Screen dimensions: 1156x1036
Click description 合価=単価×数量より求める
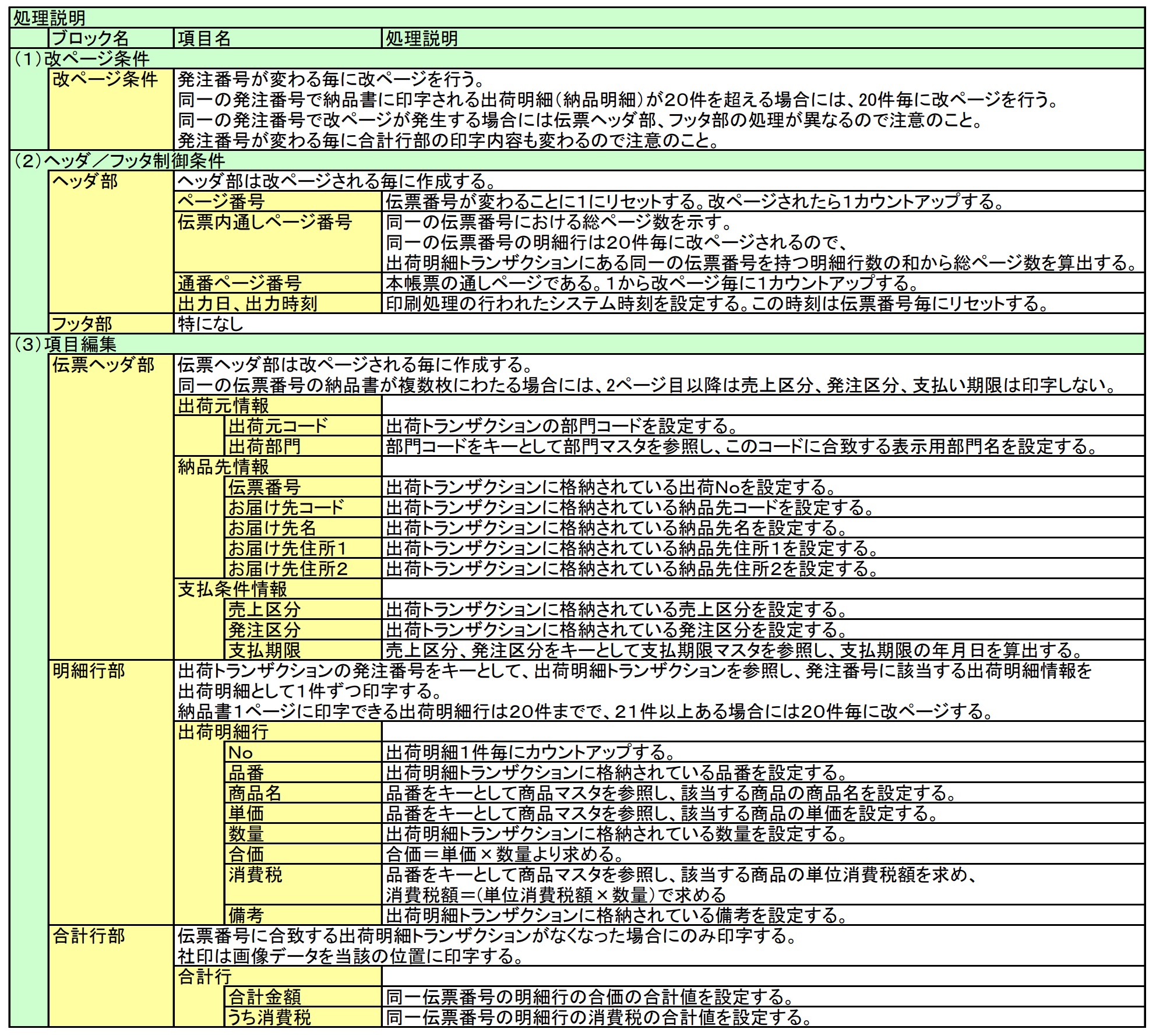tap(763, 854)
